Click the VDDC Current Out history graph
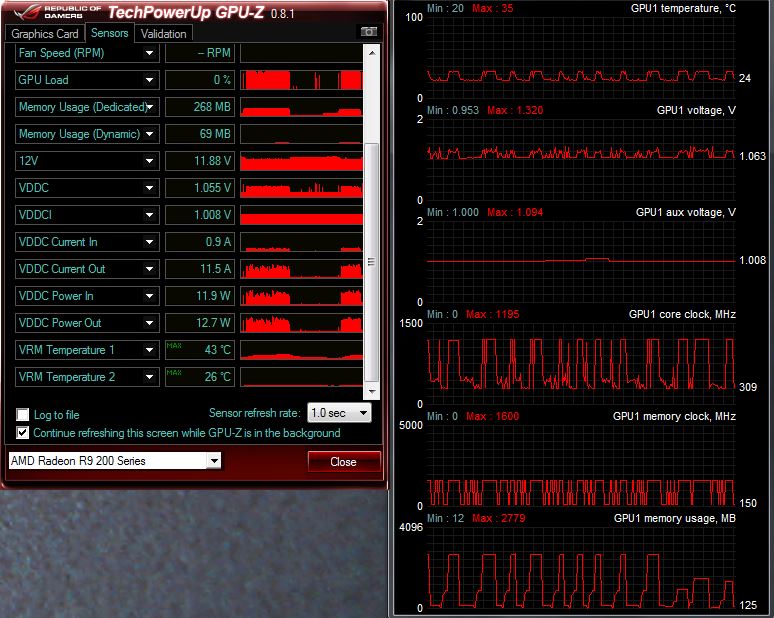The width and height of the screenshot is (774, 618). [x=302, y=269]
